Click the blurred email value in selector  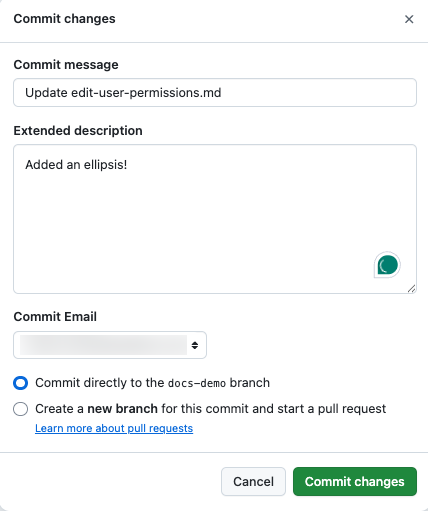click(103, 345)
